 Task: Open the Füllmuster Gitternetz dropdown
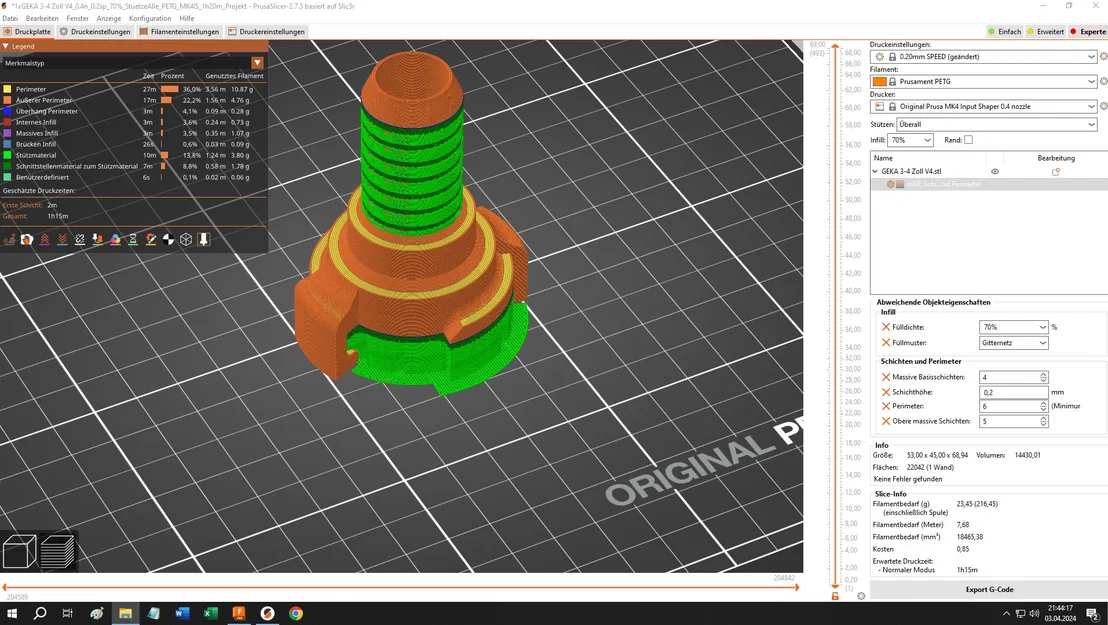point(1013,343)
